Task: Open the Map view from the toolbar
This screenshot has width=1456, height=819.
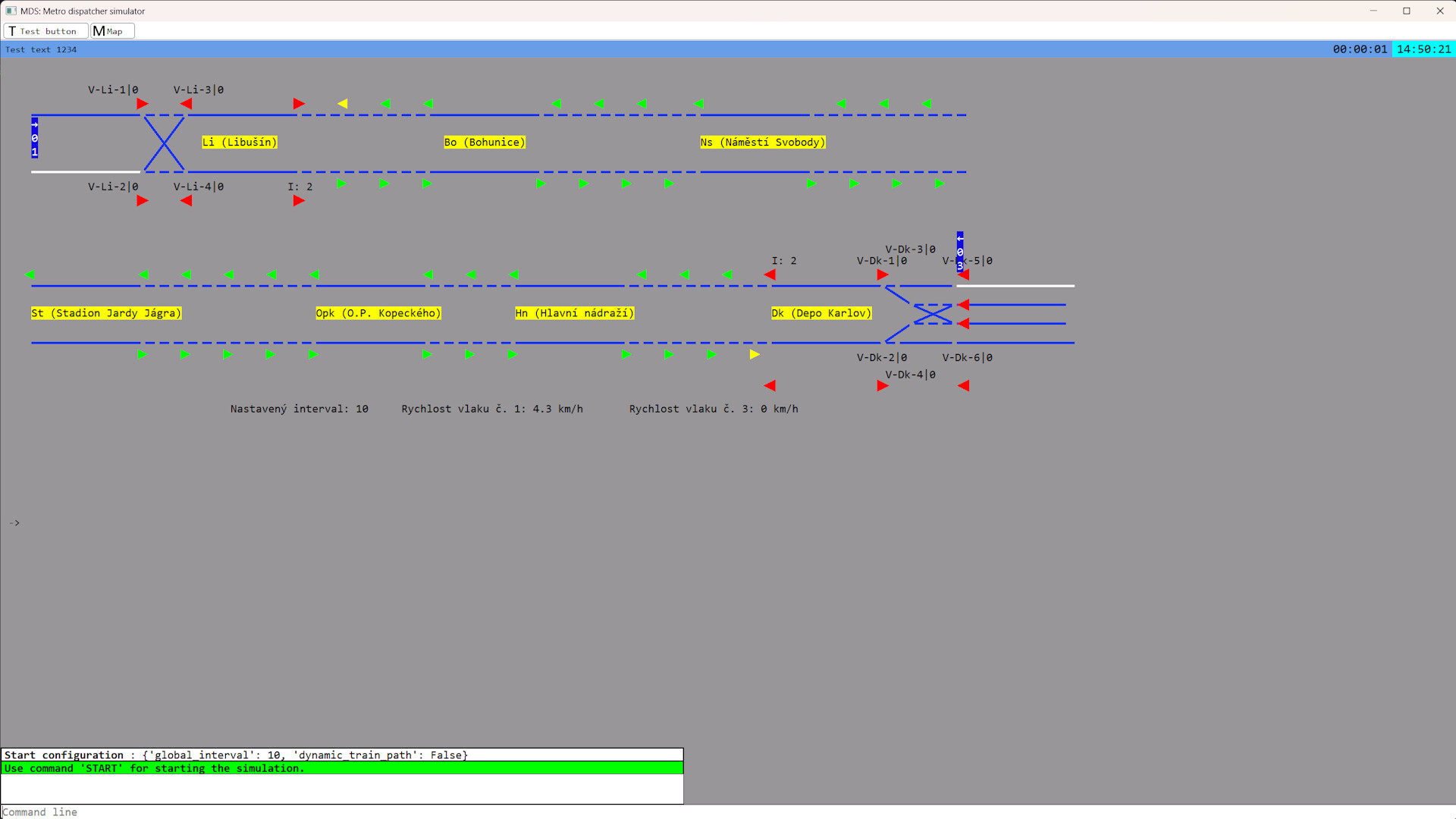Action: coord(111,31)
